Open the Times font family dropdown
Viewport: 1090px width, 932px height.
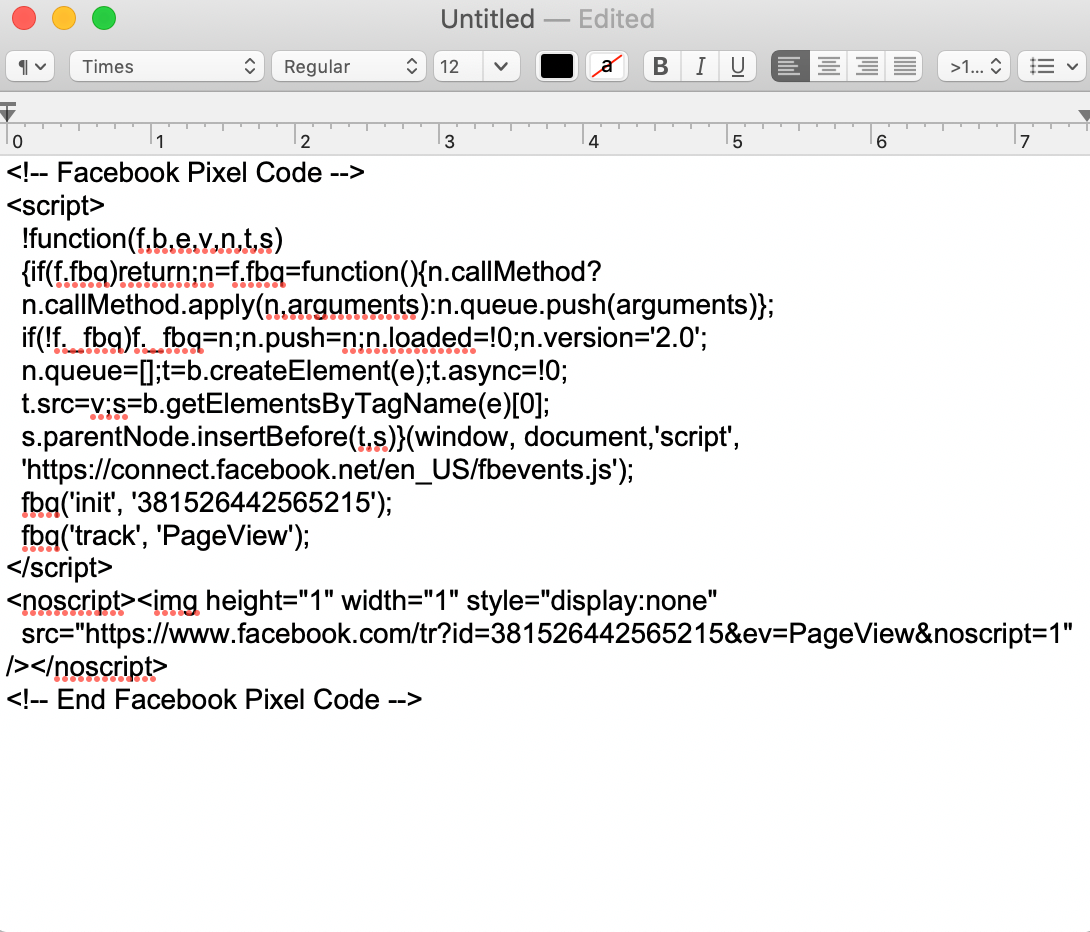coord(167,67)
